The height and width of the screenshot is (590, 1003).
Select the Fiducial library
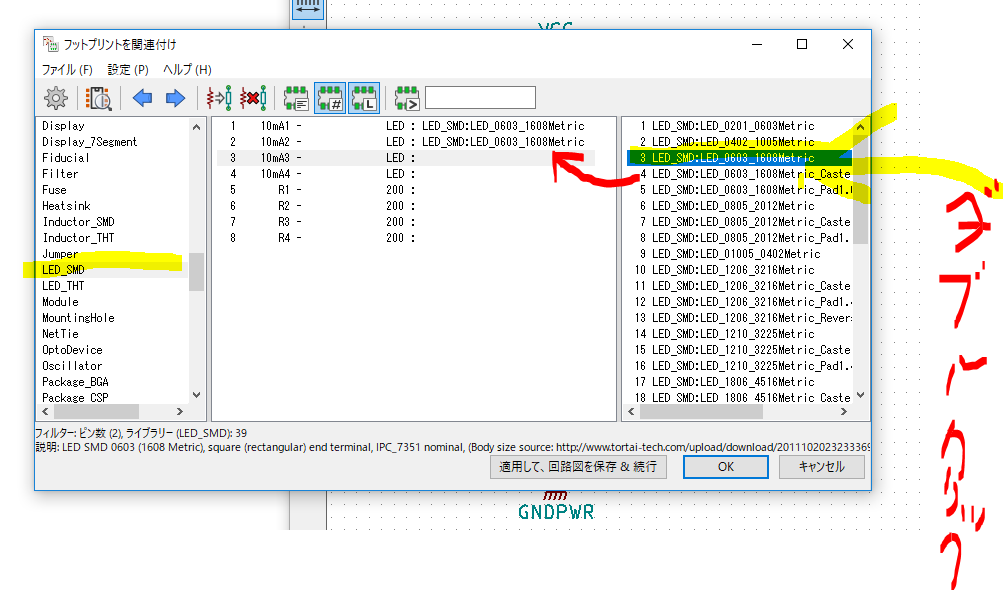(65, 157)
